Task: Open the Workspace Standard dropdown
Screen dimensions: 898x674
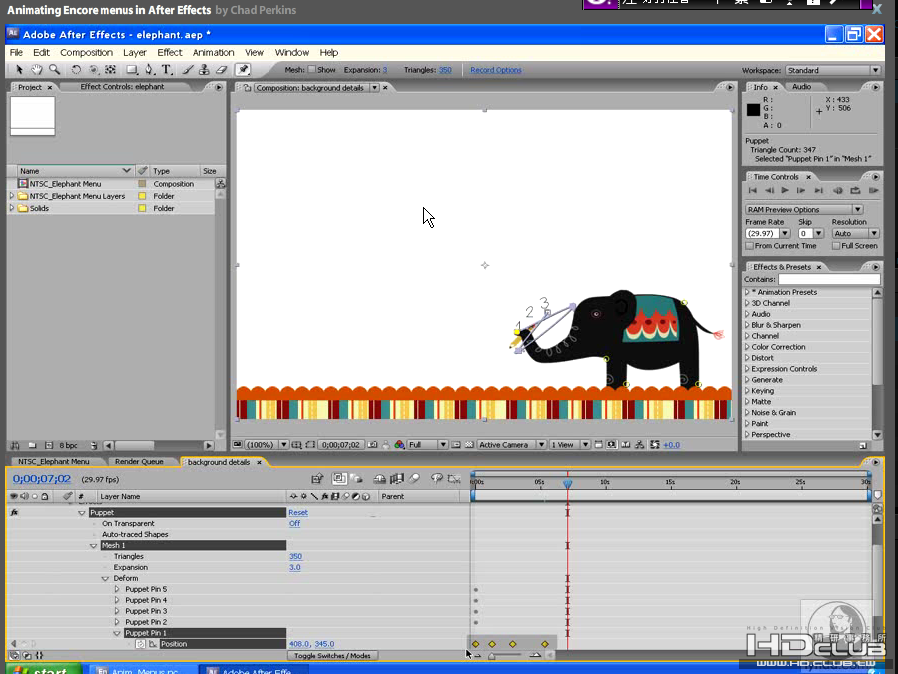Action: click(x=833, y=70)
